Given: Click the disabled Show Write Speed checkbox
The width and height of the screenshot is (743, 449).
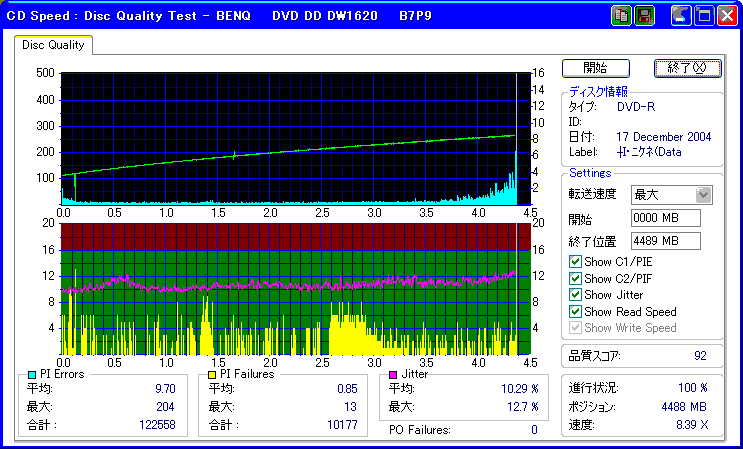Looking at the screenshot, I should (x=575, y=328).
